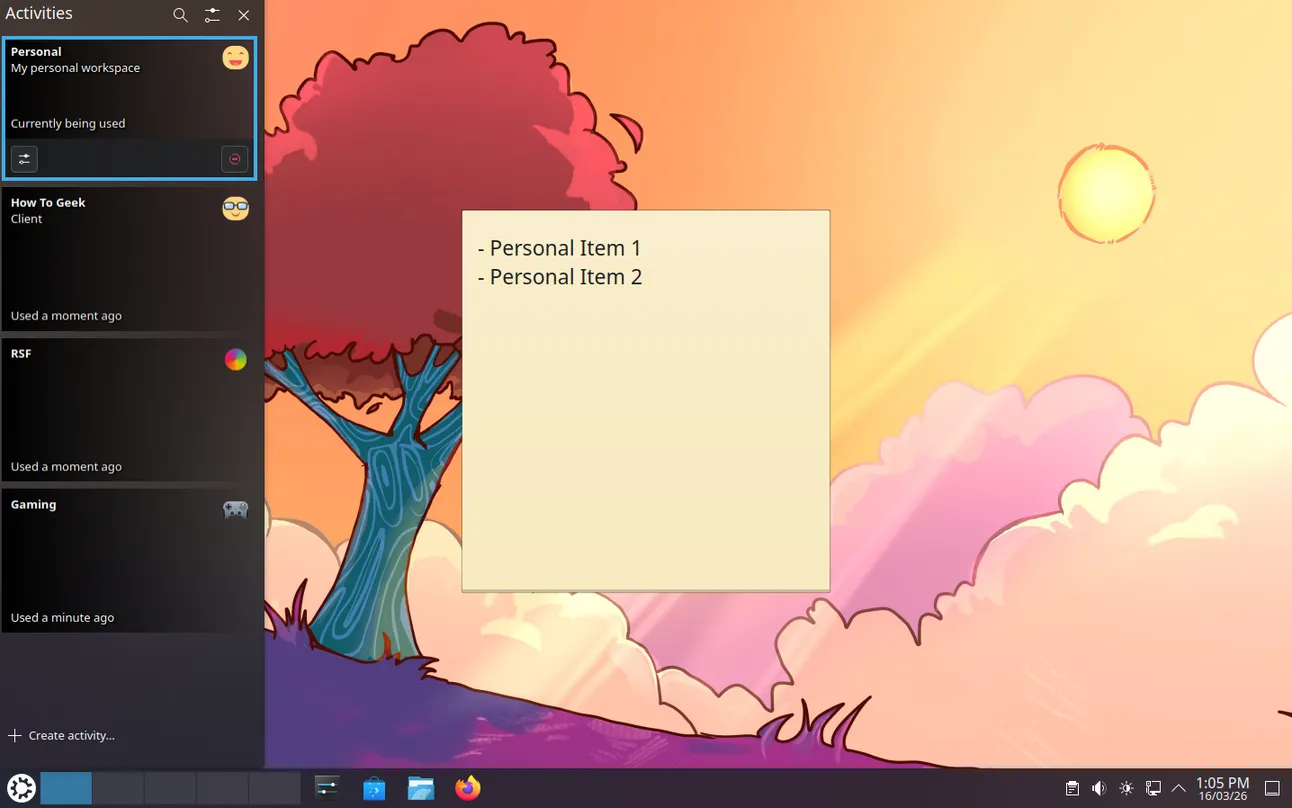Open Dolphin file manager from taskbar
The image size is (1292, 808).
421,788
